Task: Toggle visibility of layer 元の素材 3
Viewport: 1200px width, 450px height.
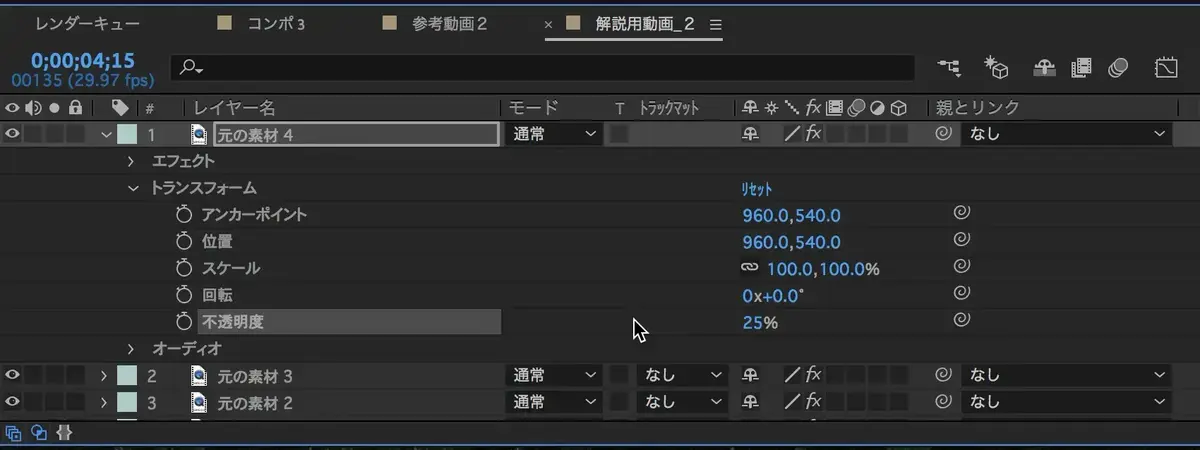Action: pyautogui.click(x=13, y=375)
